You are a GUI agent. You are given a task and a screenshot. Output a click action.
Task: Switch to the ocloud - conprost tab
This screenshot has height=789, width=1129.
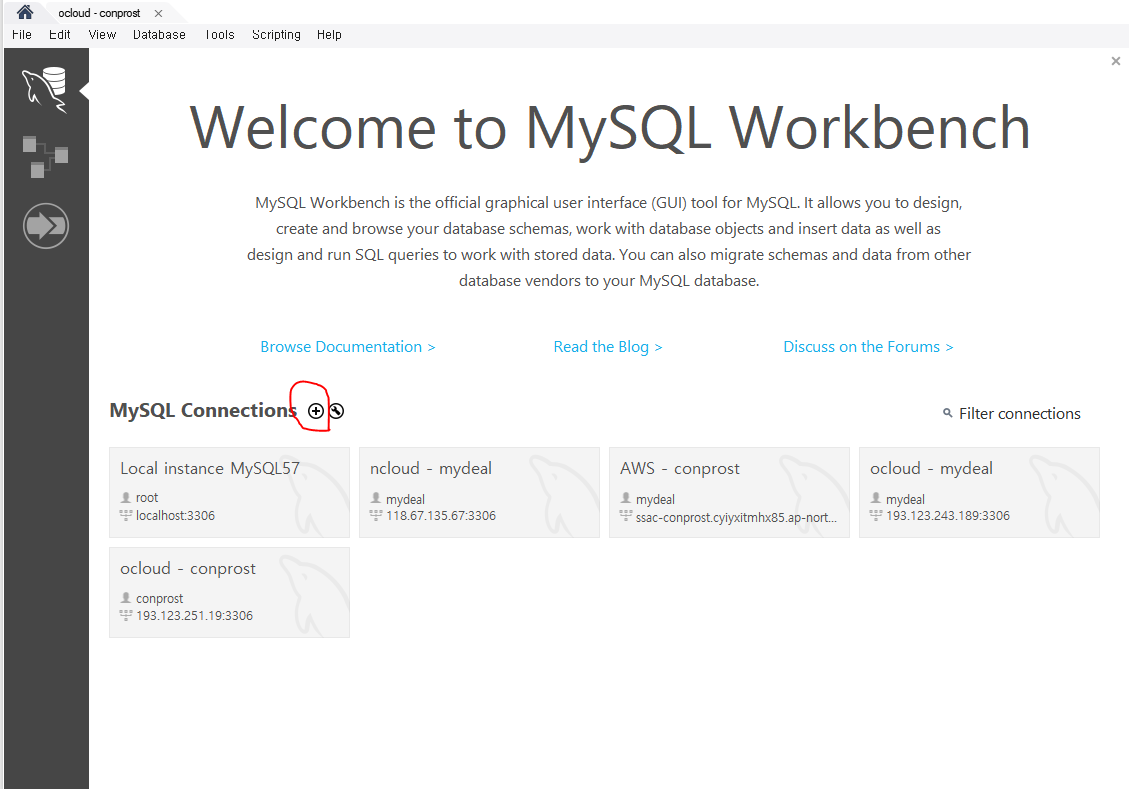pyautogui.click(x=98, y=13)
